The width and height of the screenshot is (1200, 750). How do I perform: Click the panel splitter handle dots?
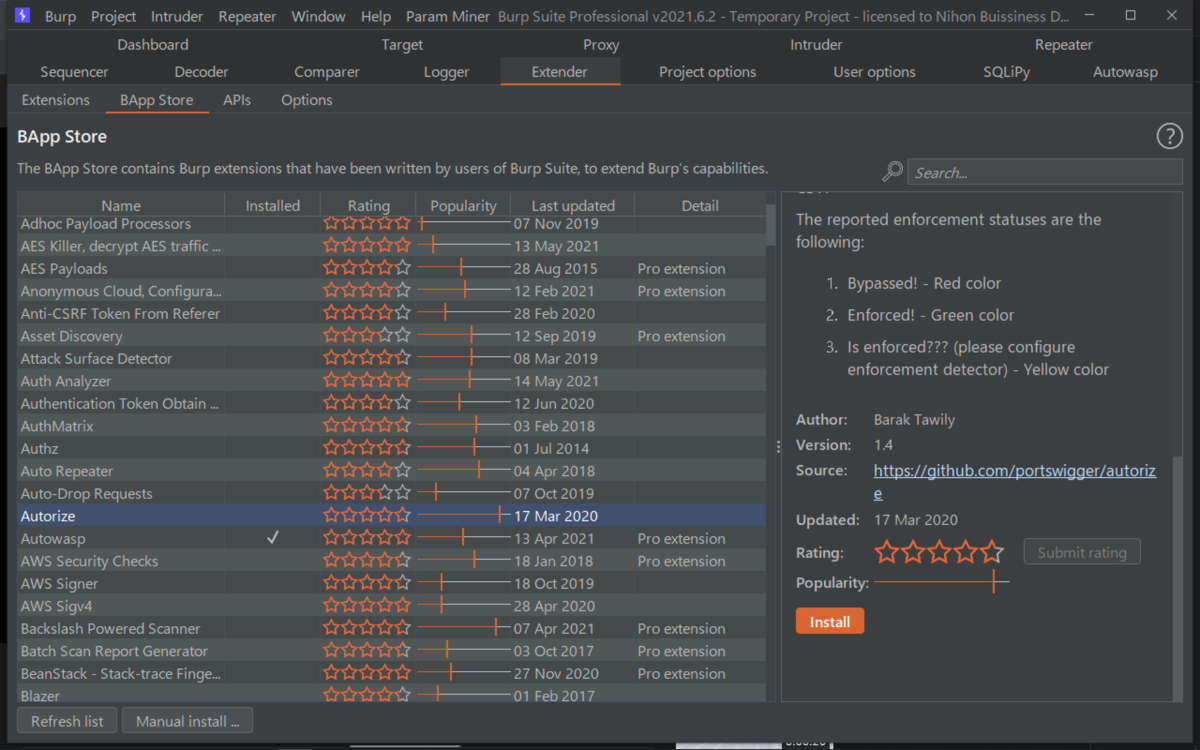pos(778,447)
